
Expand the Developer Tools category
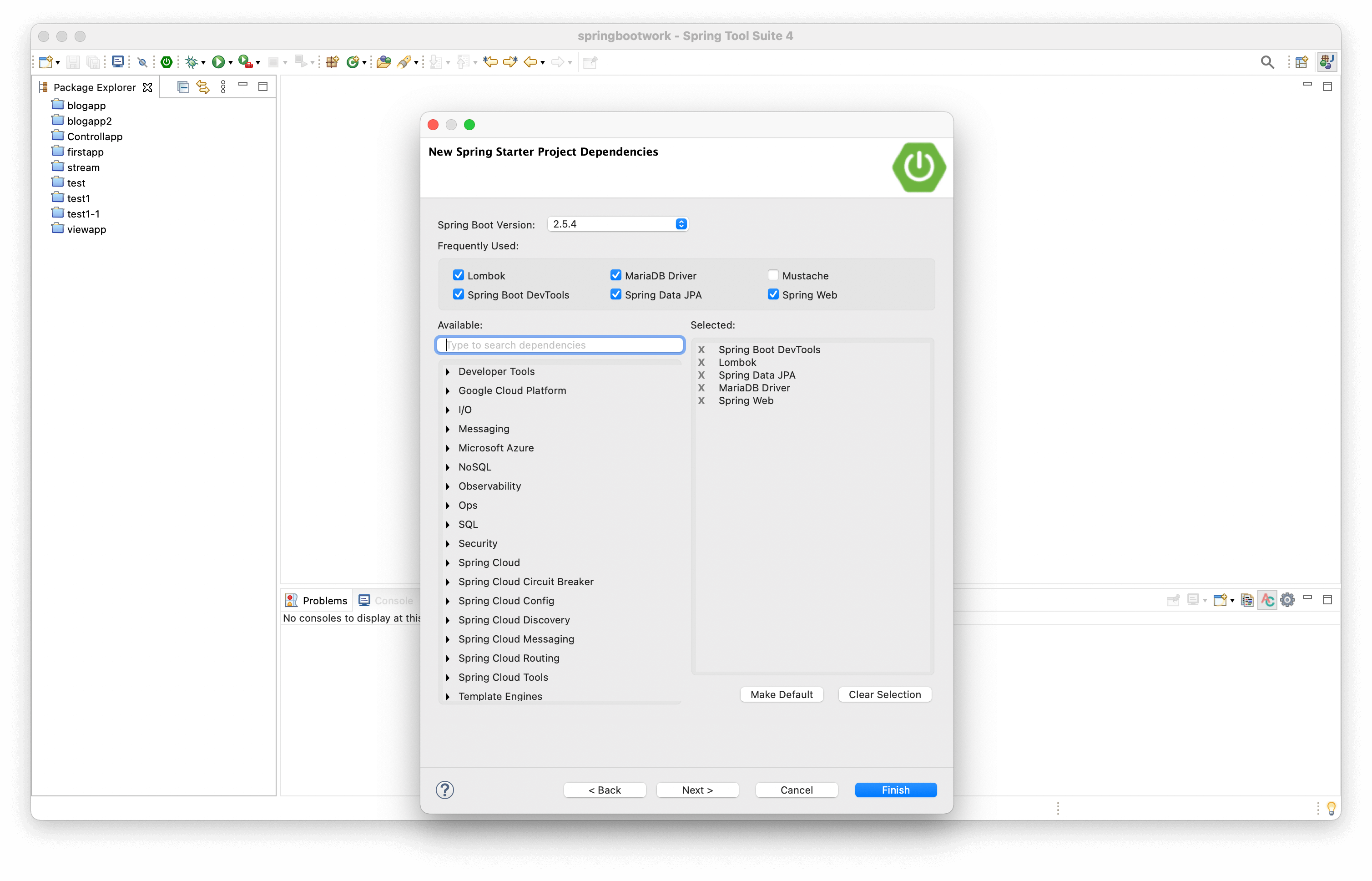click(x=447, y=372)
